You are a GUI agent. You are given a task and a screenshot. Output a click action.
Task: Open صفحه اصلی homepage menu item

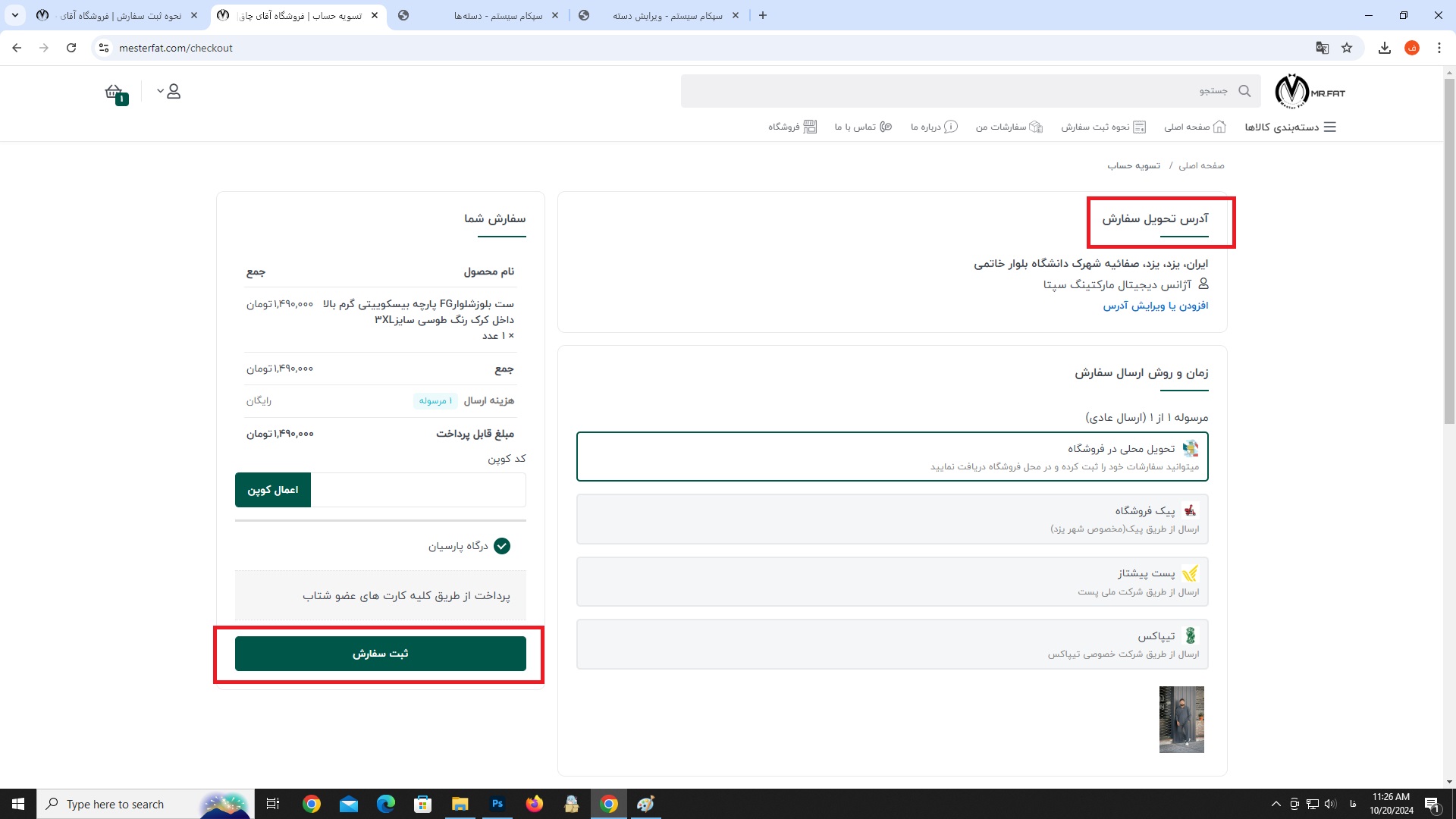pos(1195,127)
